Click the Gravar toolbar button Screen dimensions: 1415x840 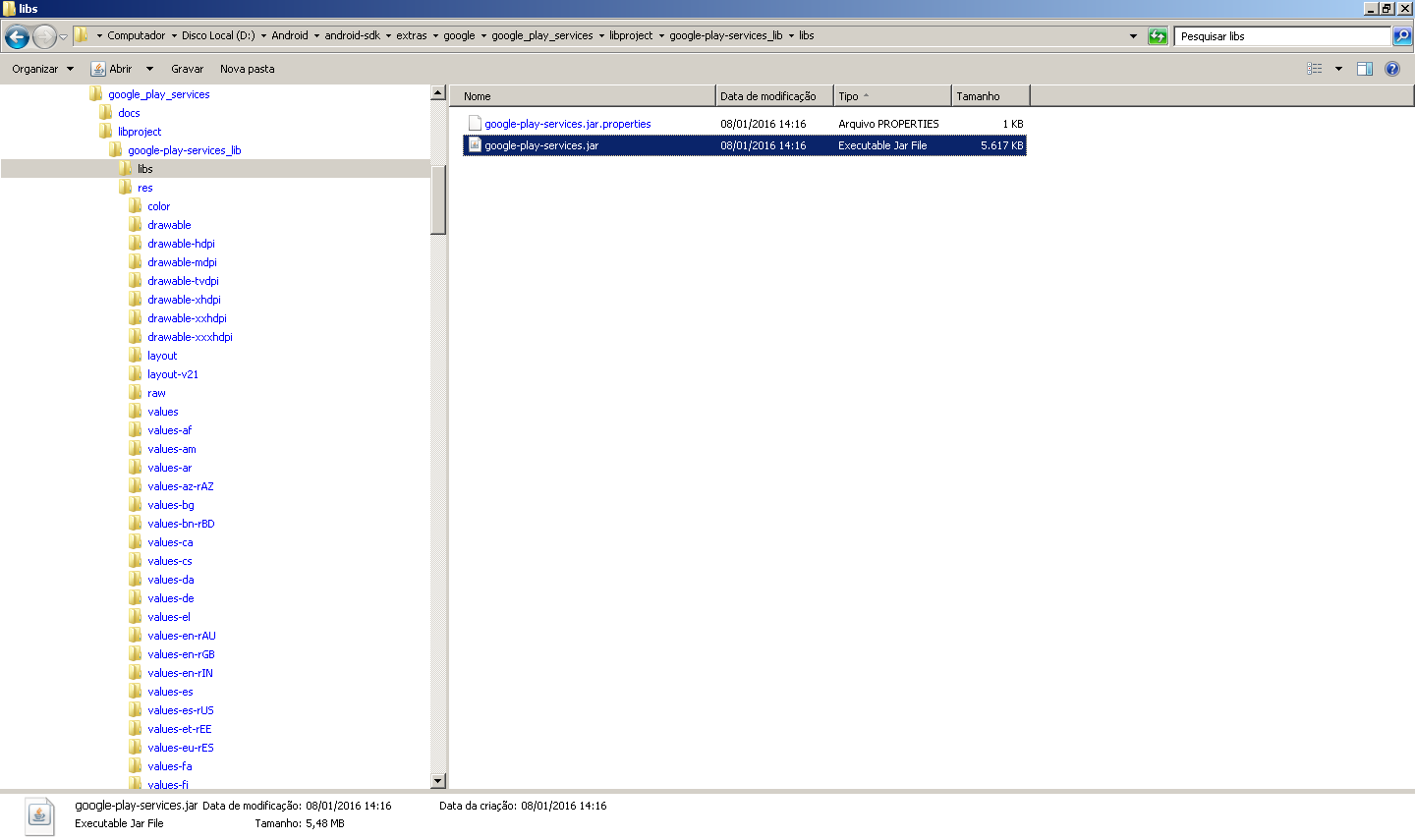187,69
